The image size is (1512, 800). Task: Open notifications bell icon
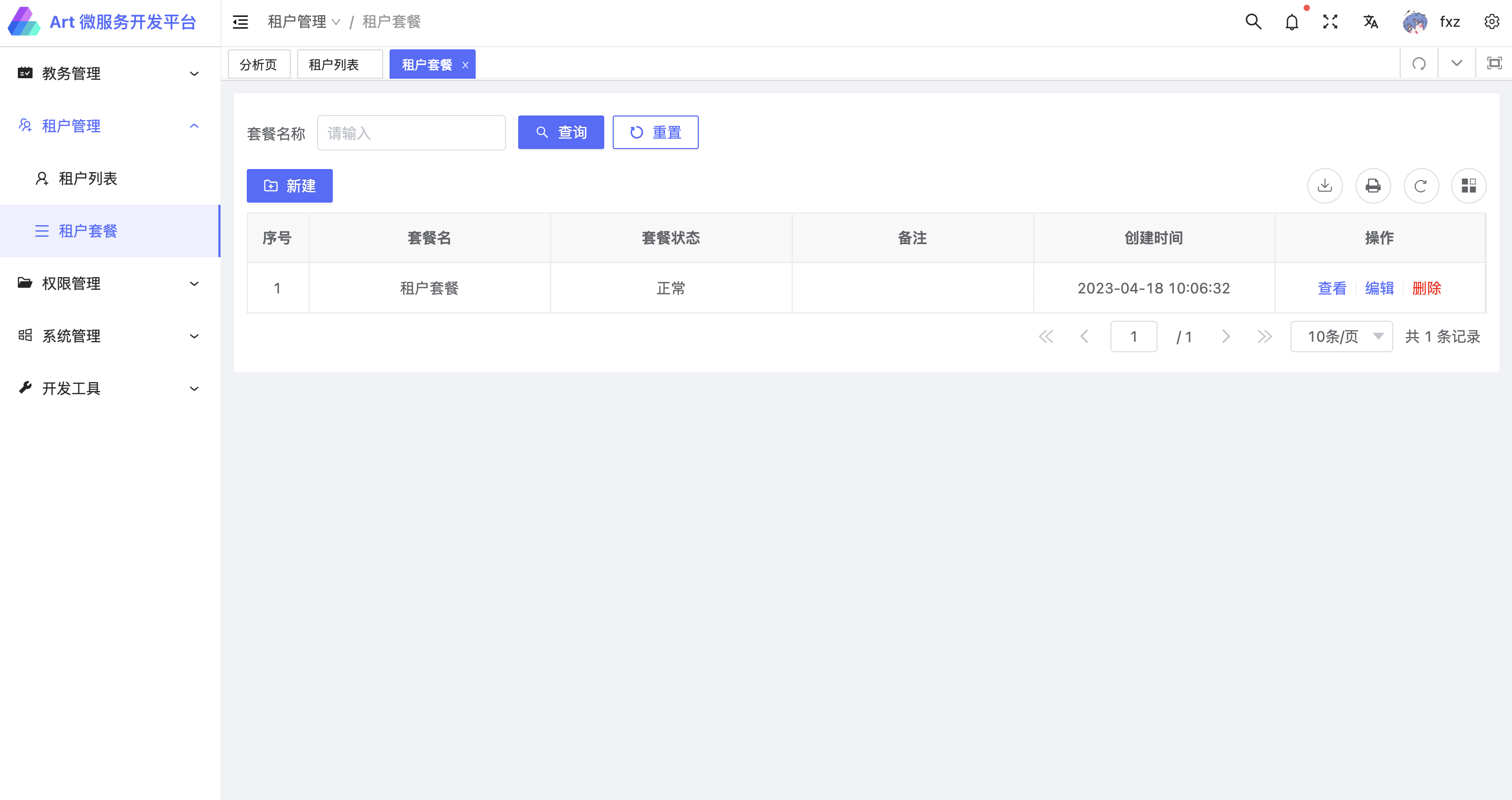(x=1291, y=22)
